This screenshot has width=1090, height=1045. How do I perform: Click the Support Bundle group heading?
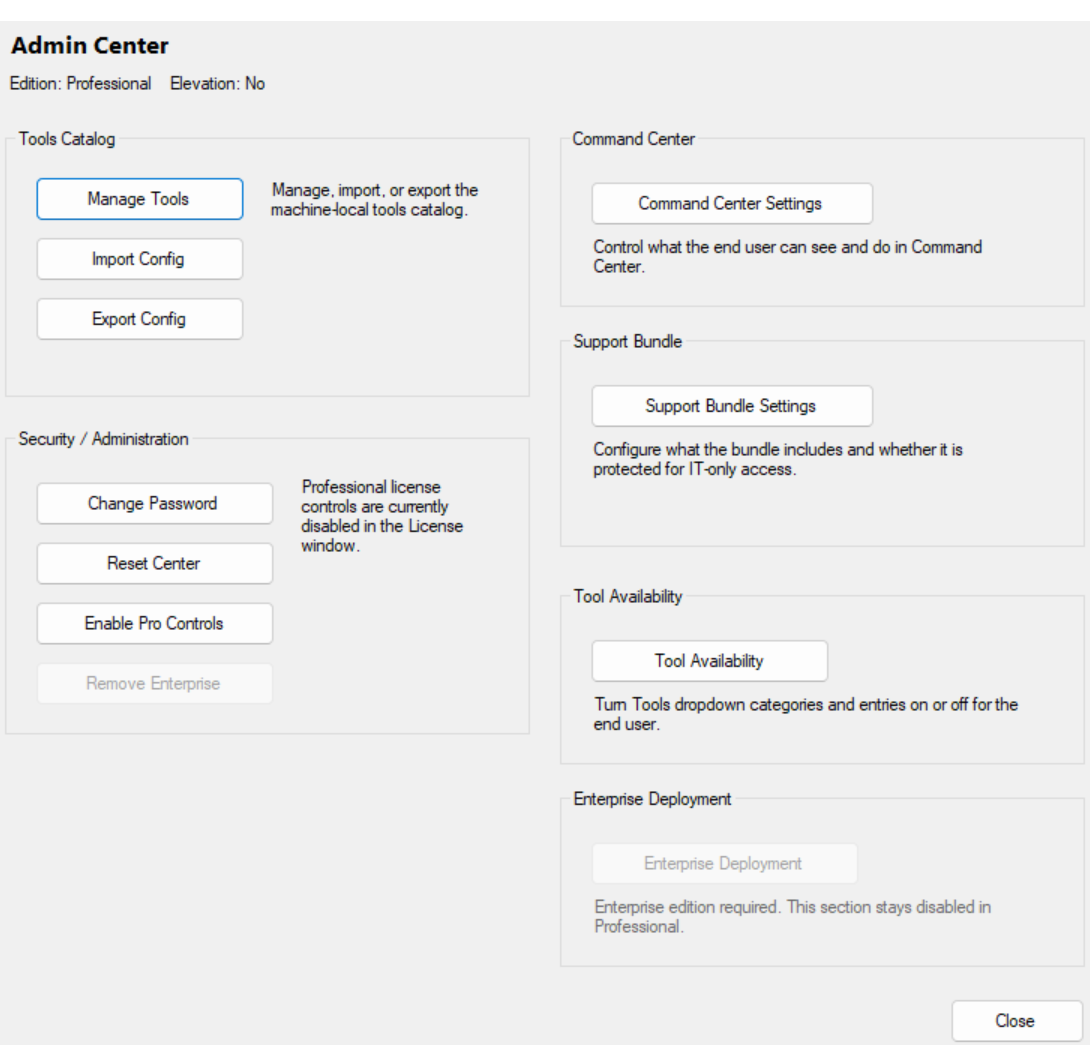point(627,341)
